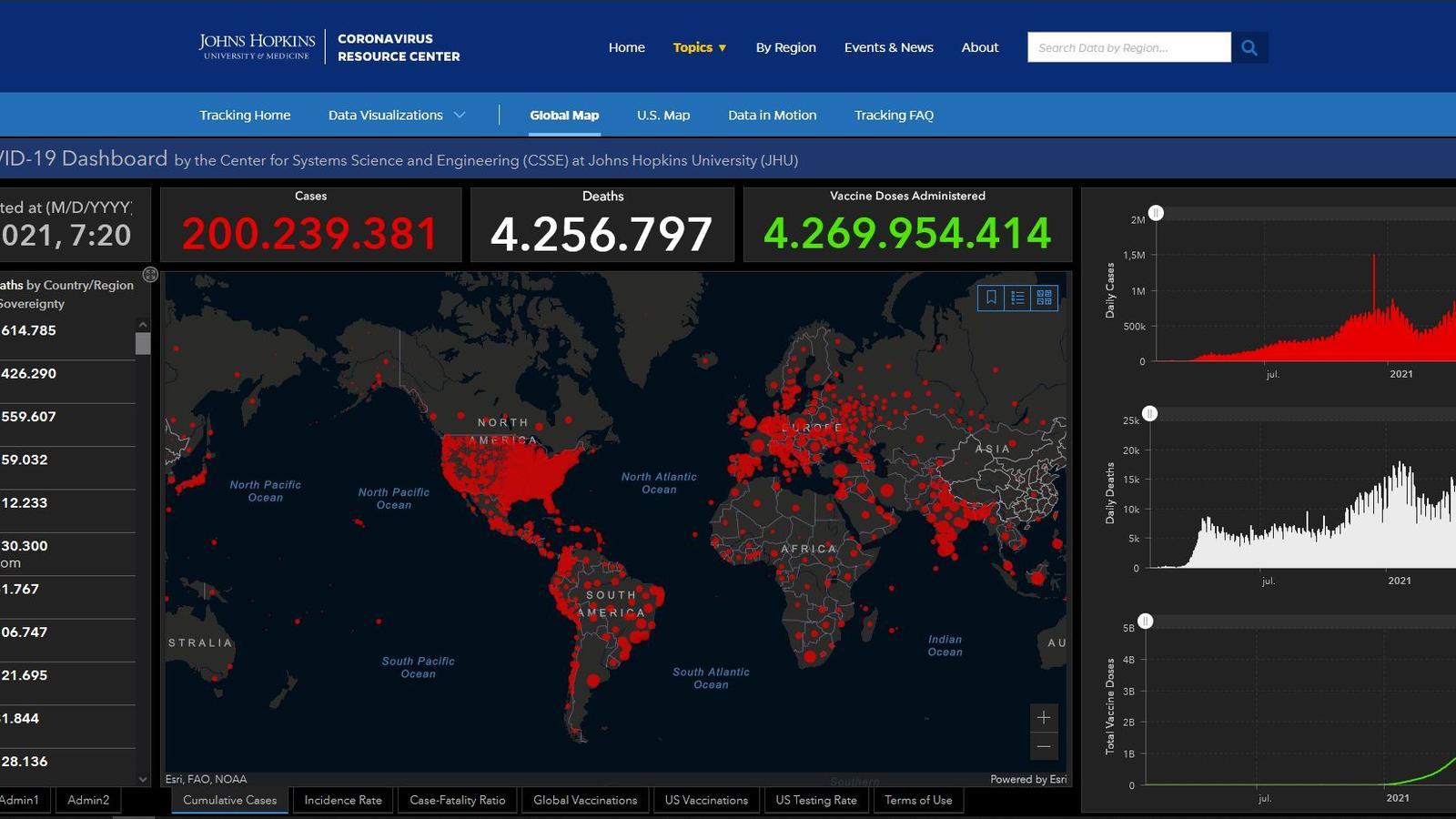Screen dimensions: 1456x819
Task: Go to the Home menu item
Action: (x=626, y=47)
